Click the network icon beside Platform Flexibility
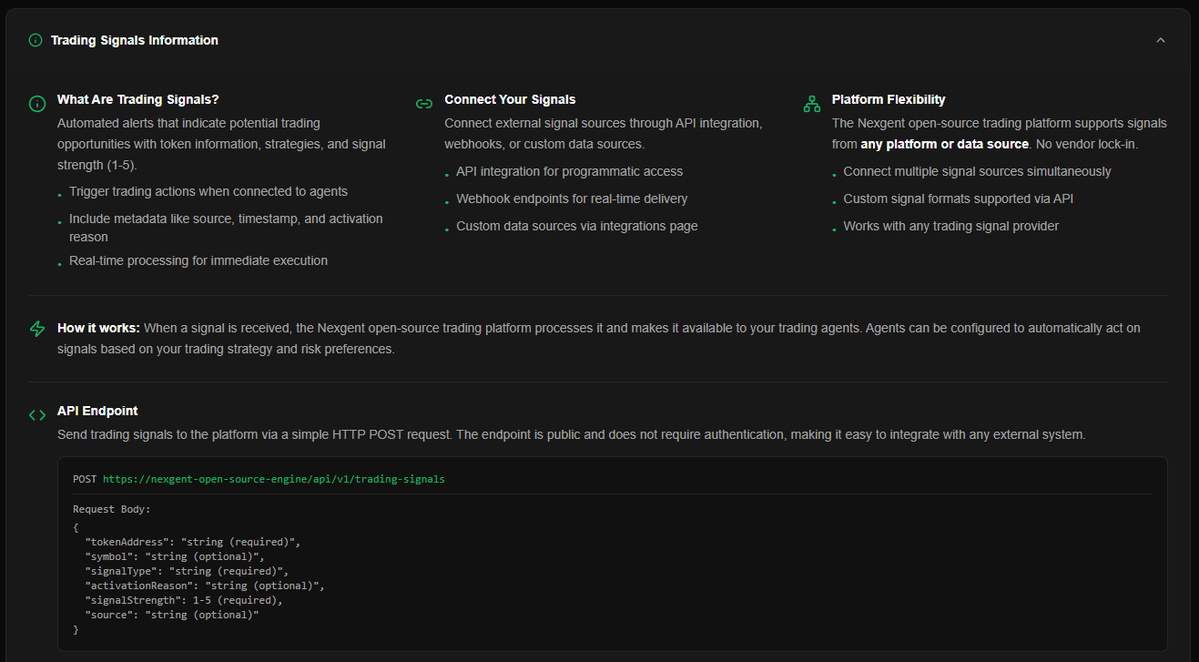Viewport: 1199px width, 662px height. coord(811,103)
